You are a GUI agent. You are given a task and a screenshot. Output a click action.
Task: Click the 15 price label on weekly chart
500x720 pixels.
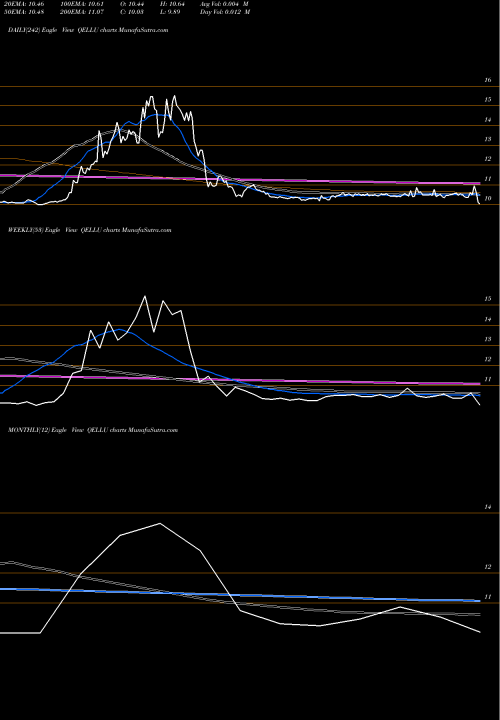pos(488,299)
